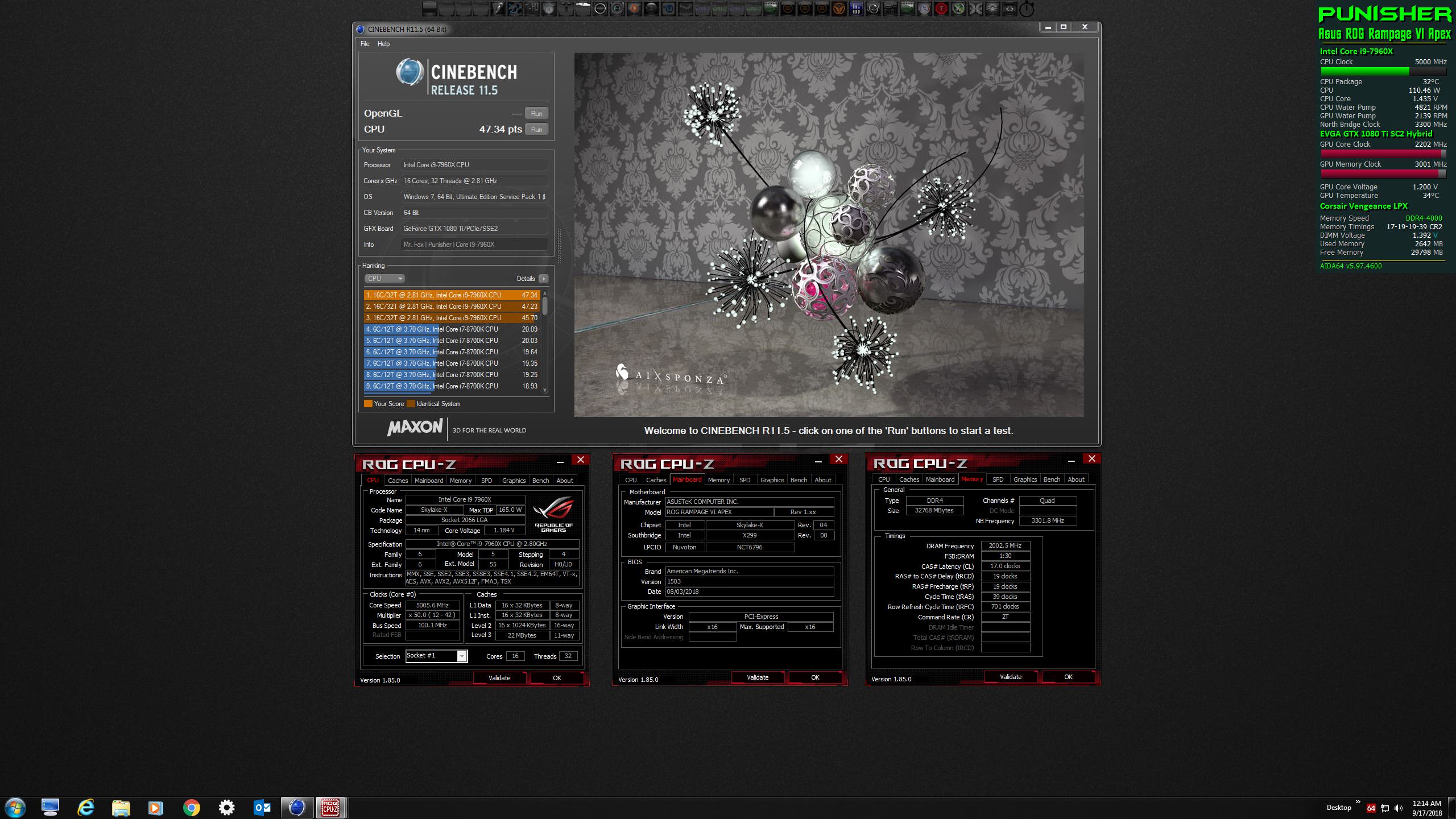Open the File menu in Cinebench
The image size is (1456, 819).
click(365, 44)
